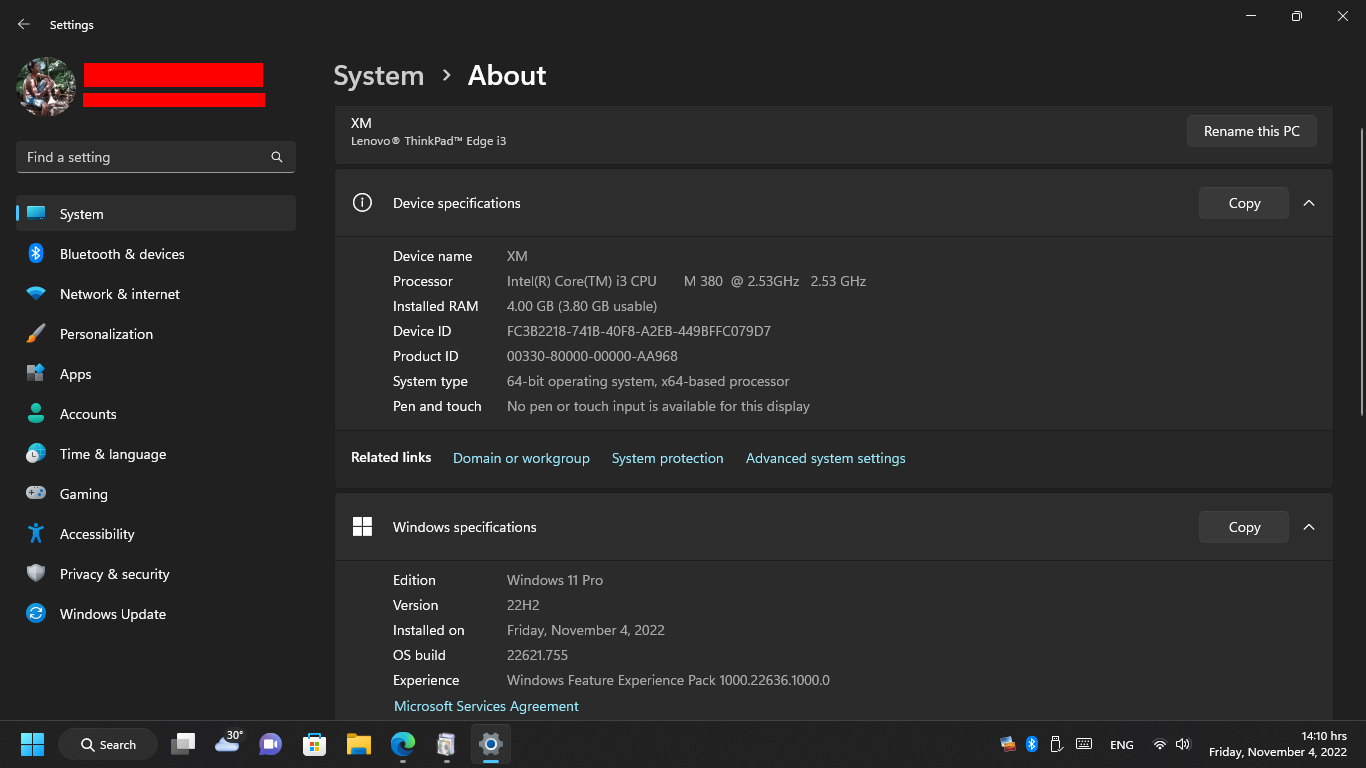Collapse the Device specifications section chevron

coord(1309,203)
